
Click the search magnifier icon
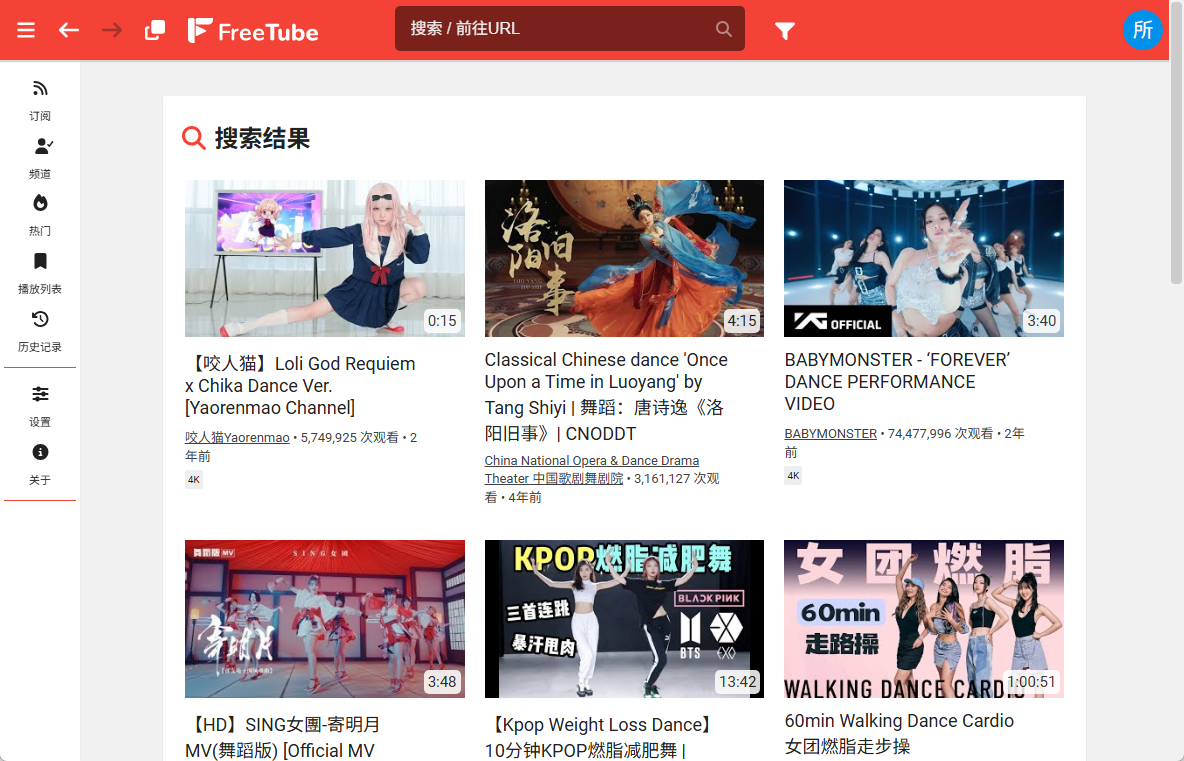click(723, 29)
